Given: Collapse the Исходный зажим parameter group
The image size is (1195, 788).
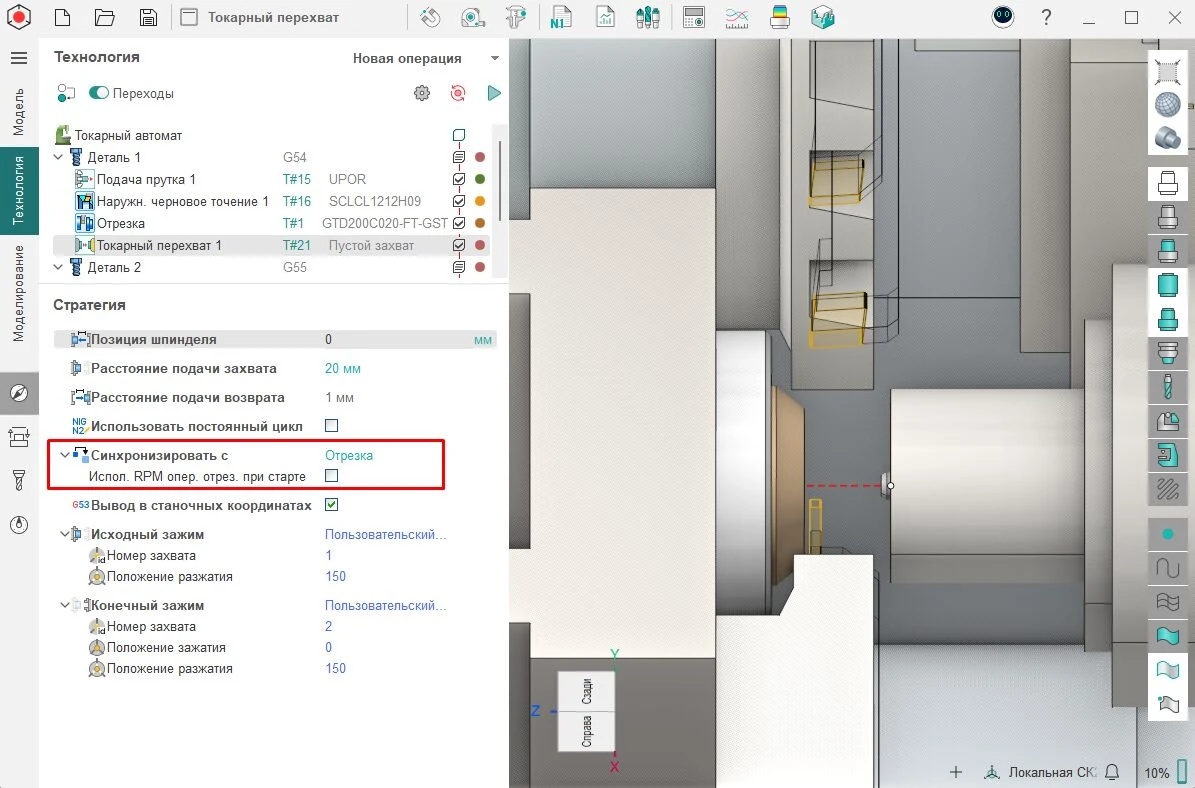Looking at the screenshot, I should tap(65, 535).
